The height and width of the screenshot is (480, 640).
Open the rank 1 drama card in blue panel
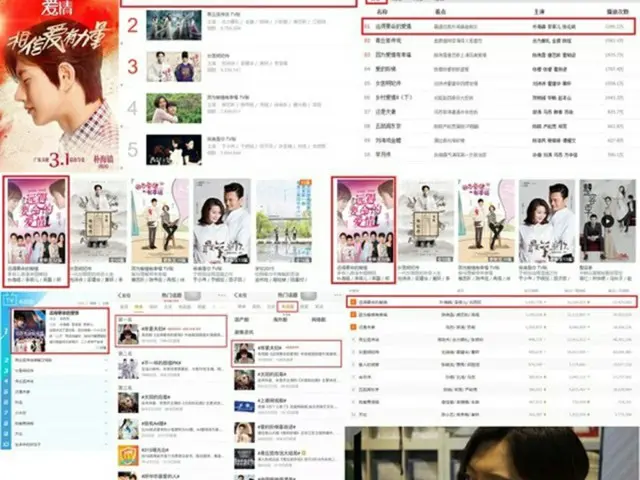tap(60, 331)
